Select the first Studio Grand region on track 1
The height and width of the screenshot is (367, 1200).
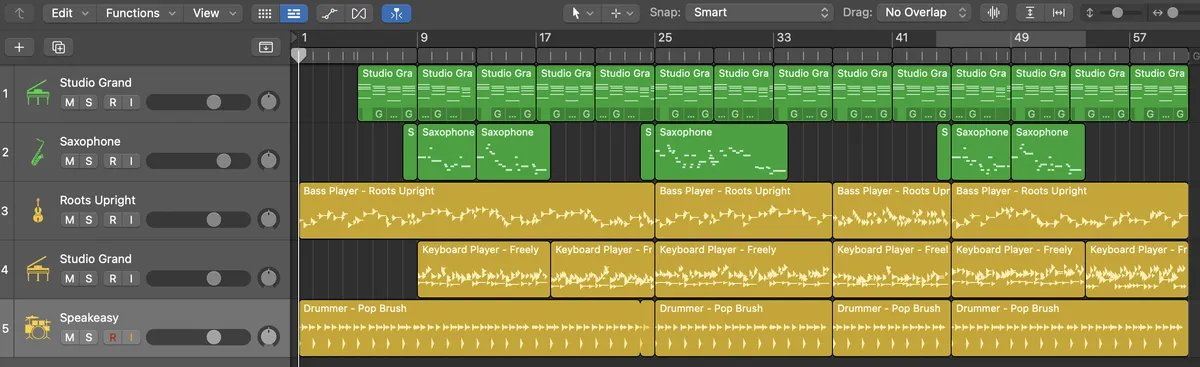point(387,93)
